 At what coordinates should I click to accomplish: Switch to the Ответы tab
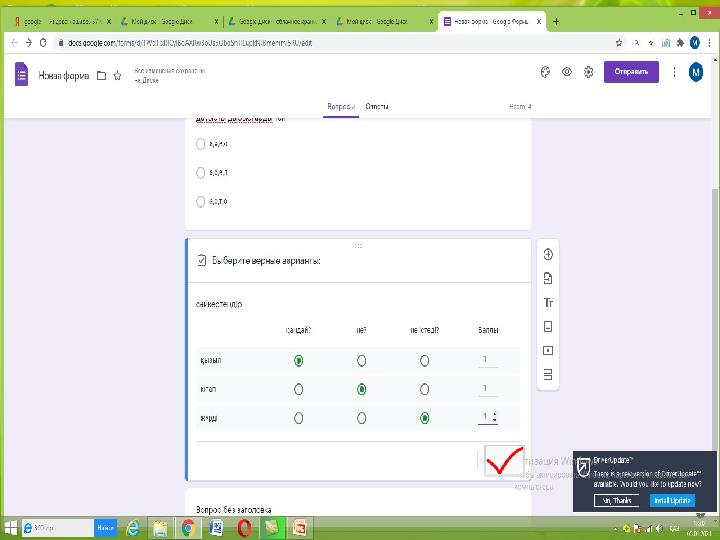pos(377,107)
